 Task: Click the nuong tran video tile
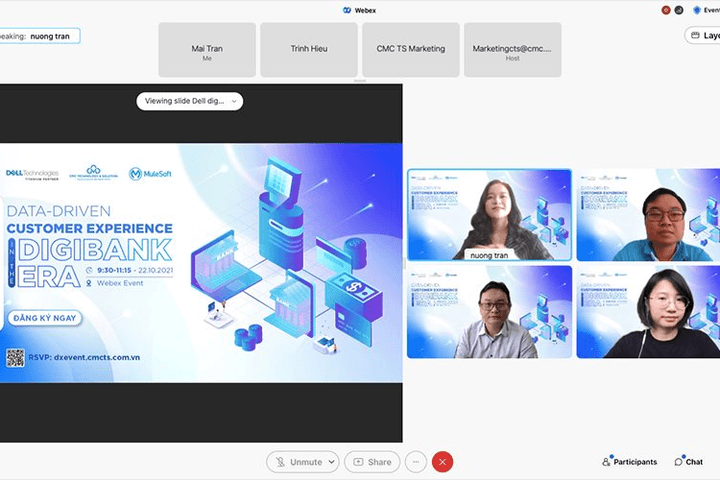tap(489, 215)
